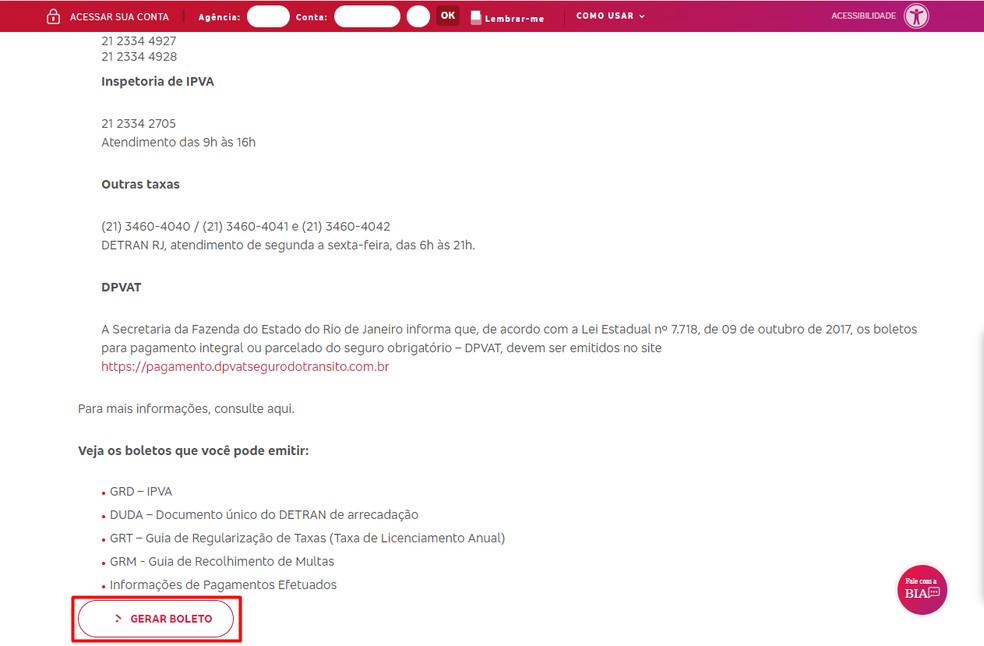
Task: Open the pagamento.dpvatsegurodotransito.com.br link
Action: click(245, 367)
